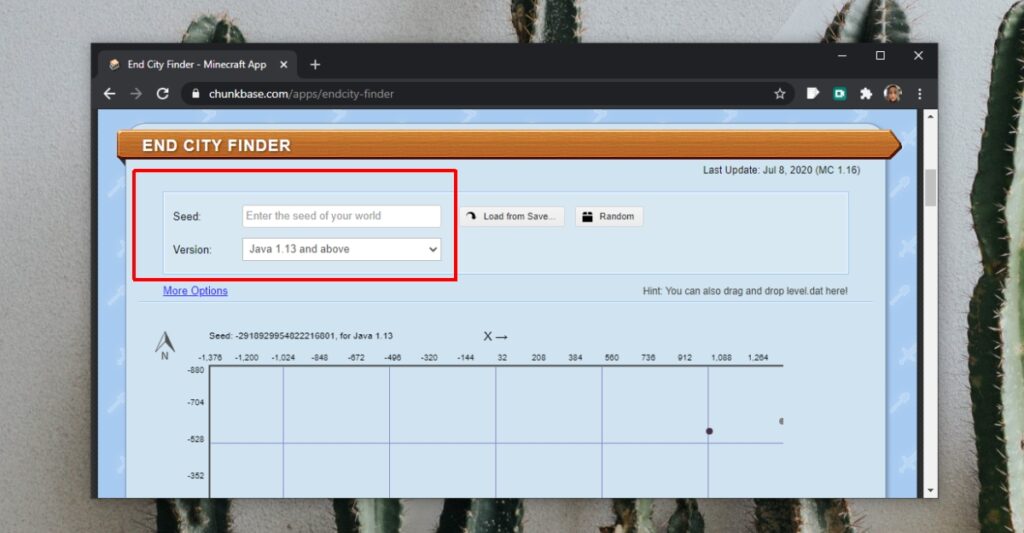The height and width of the screenshot is (533, 1024).
Task: Close the End City Finder tab
Action: pos(283,65)
